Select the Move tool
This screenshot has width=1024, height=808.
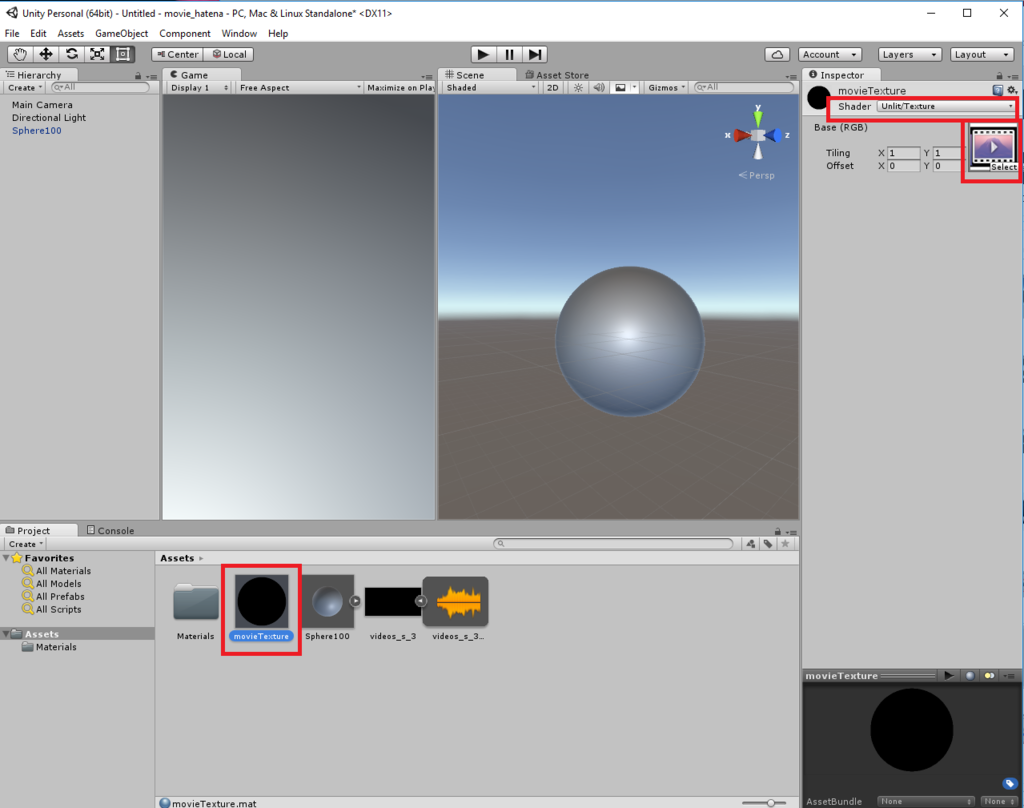(x=46, y=54)
